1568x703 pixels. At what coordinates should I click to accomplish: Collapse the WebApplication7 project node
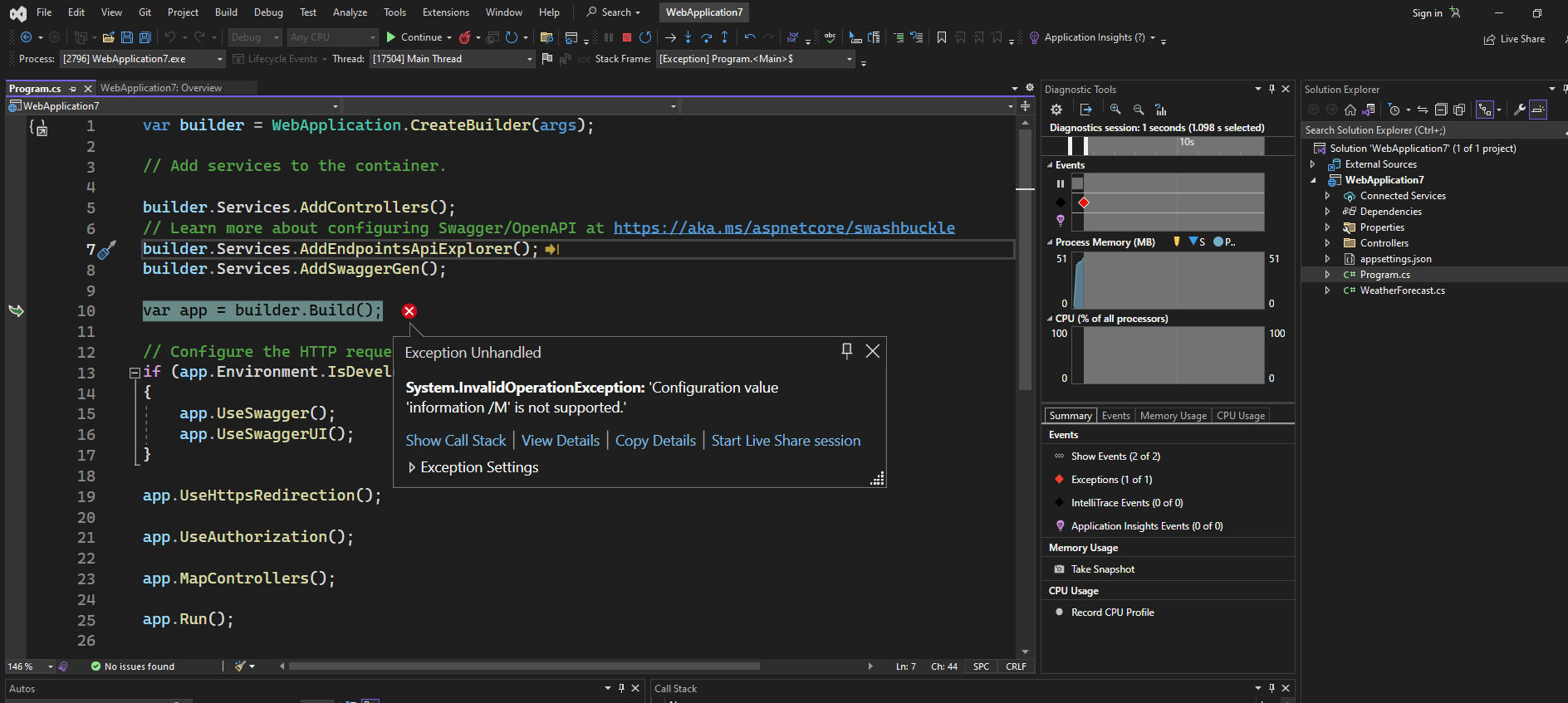(1313, 180)
